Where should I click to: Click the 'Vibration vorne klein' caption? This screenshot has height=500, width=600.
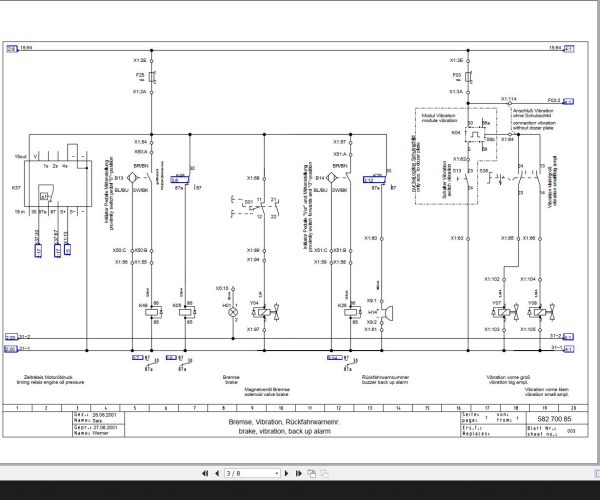pyautogui.click(x=547, y=389)
